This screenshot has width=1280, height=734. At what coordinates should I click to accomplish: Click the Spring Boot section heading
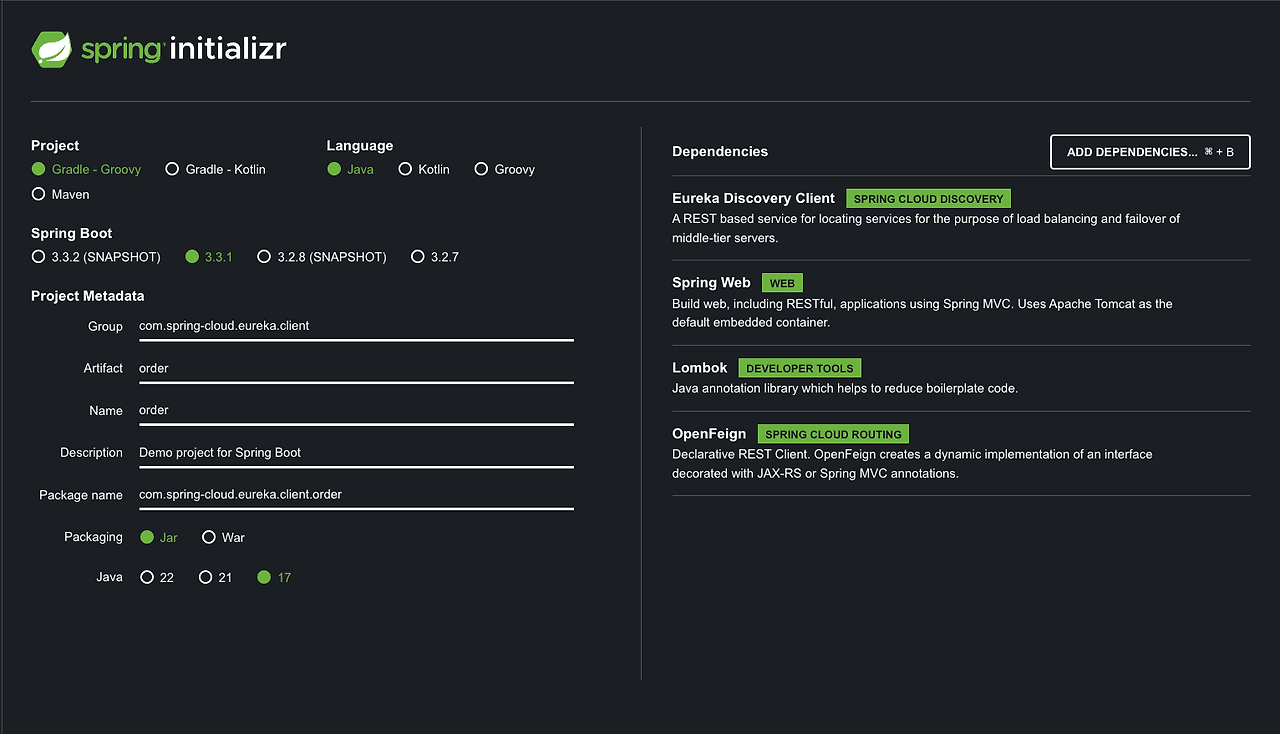tap(71, 233)
